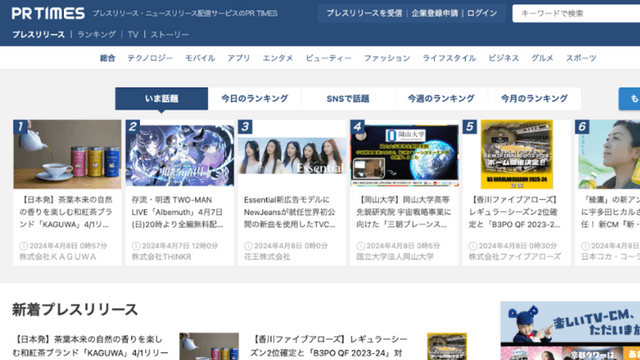
Task: Select the スポーツ category
Action: (x=581, y=58)
